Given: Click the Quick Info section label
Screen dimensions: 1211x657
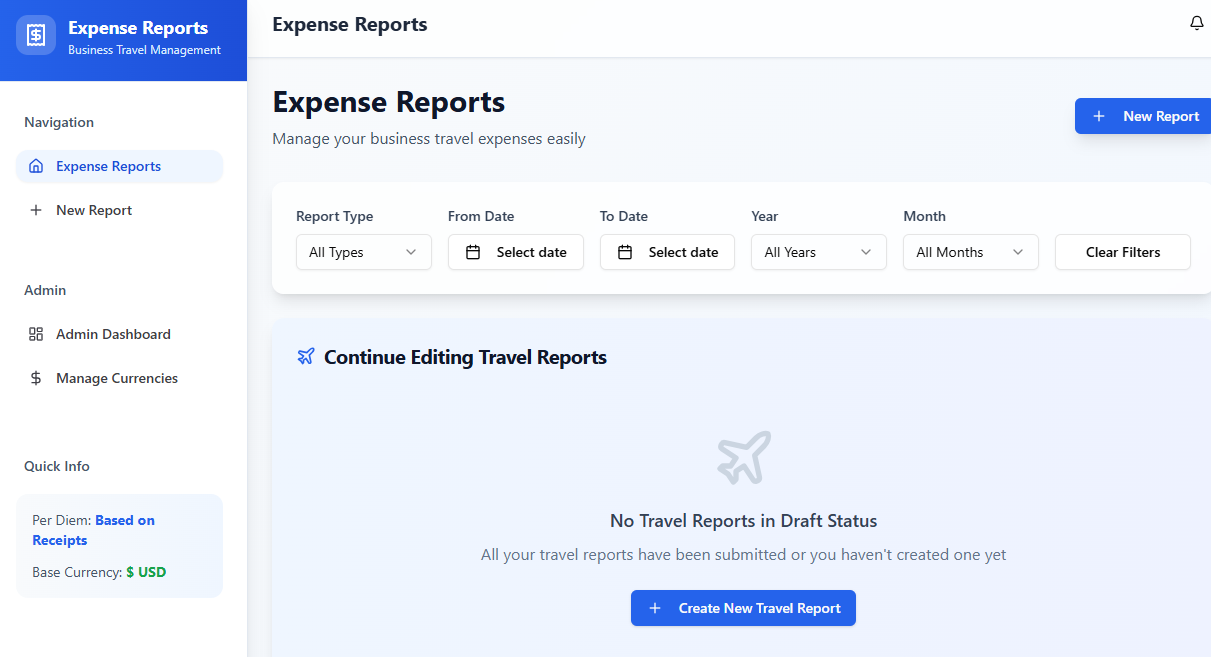Looking at the screenshot, I should (x=57, y=466).
